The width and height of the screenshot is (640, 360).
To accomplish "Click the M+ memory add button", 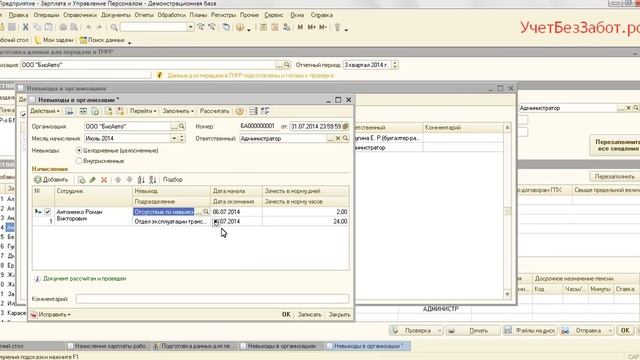I will click(x=312, y=27).
